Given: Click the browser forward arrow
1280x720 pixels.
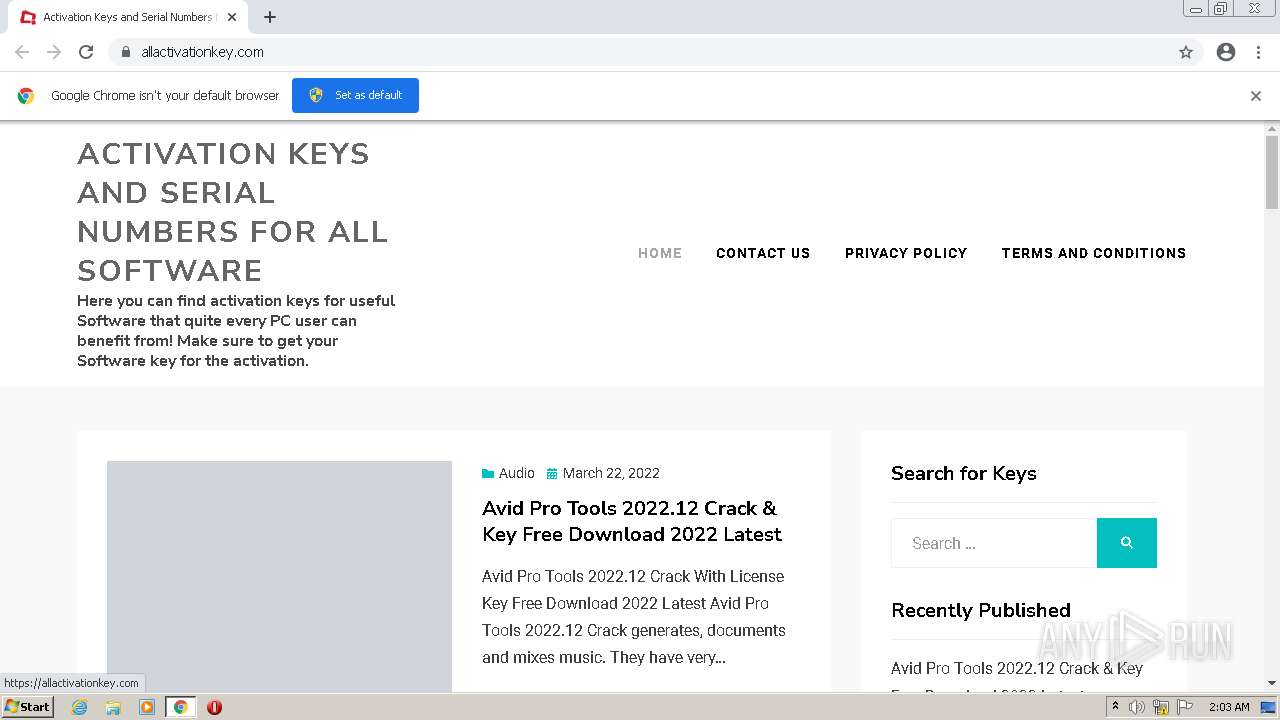Looking at the screenshot, I should 54,52.
